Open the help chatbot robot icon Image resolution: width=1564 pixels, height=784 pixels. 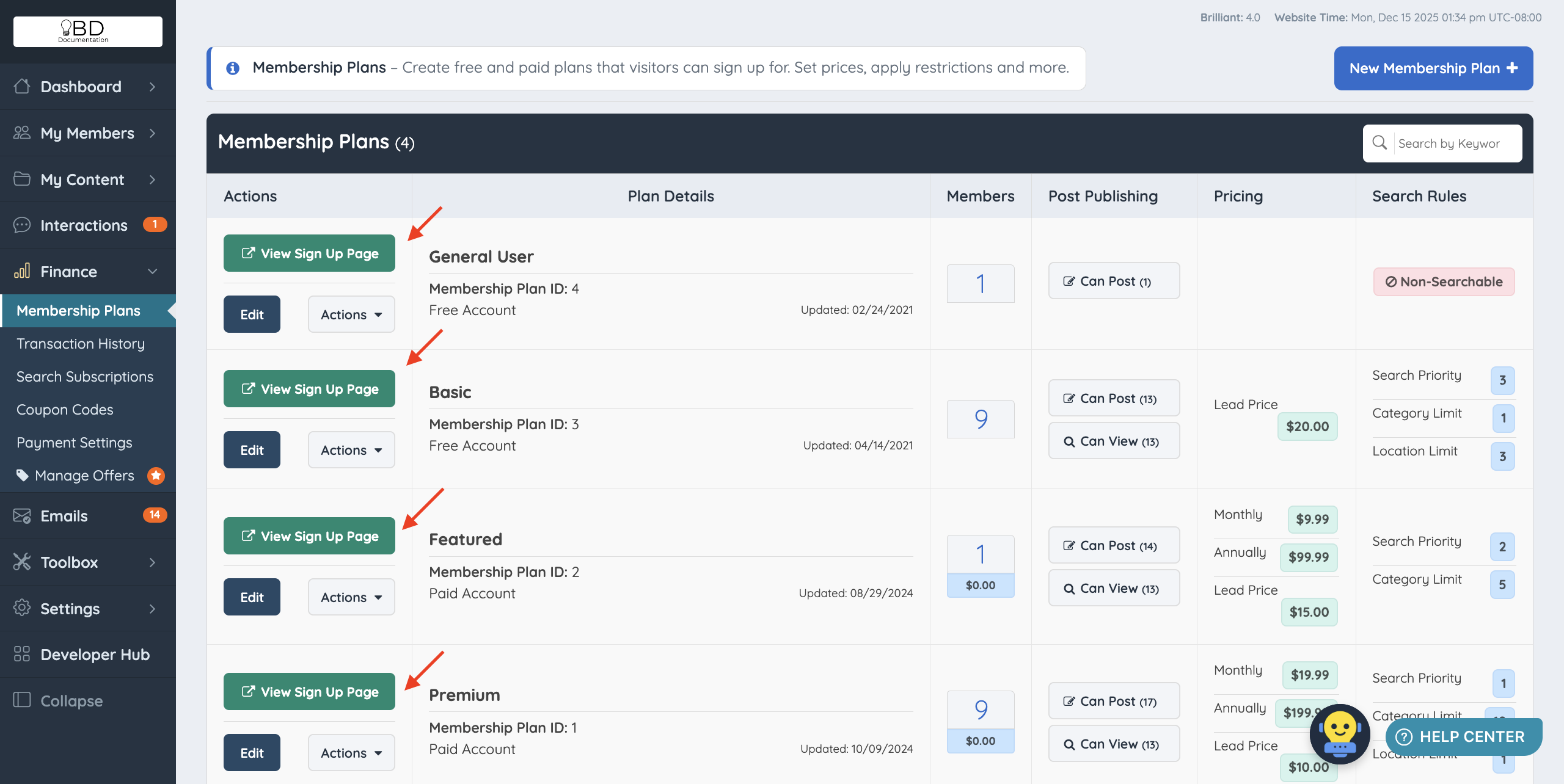click(x=1339, y=733)
